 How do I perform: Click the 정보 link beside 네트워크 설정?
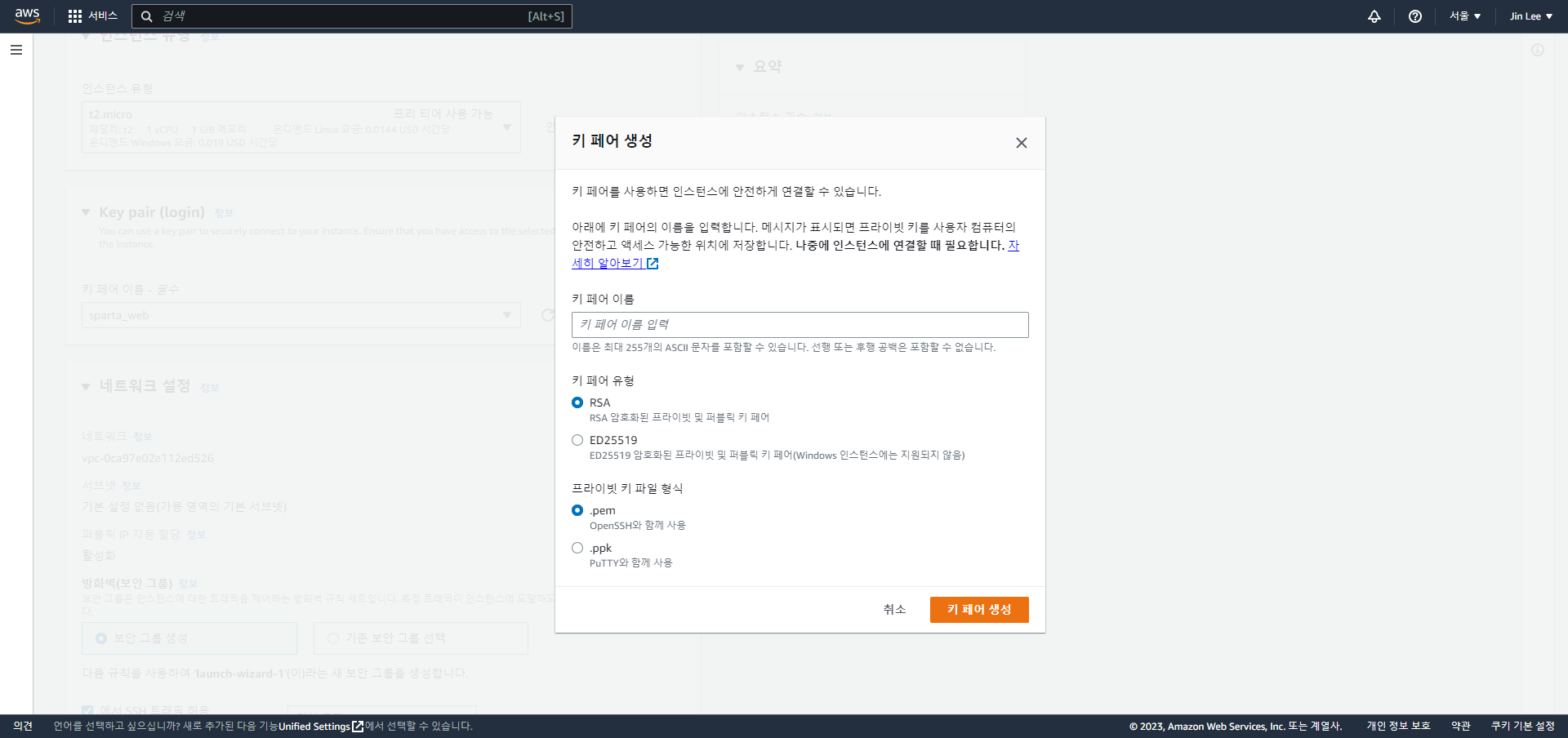pyautogui.click(x=210, y=388)
